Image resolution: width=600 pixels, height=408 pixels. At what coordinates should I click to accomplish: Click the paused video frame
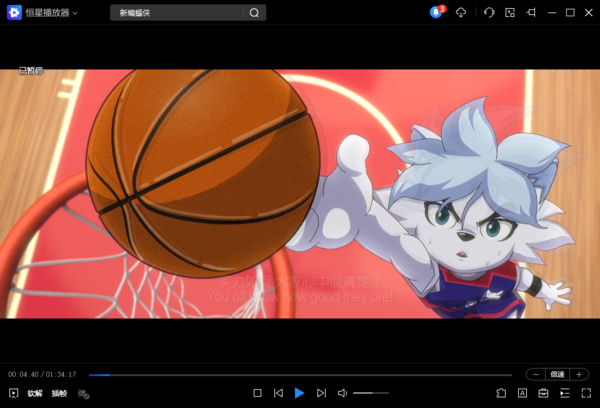pyautogui.click(x=300, y=194)
